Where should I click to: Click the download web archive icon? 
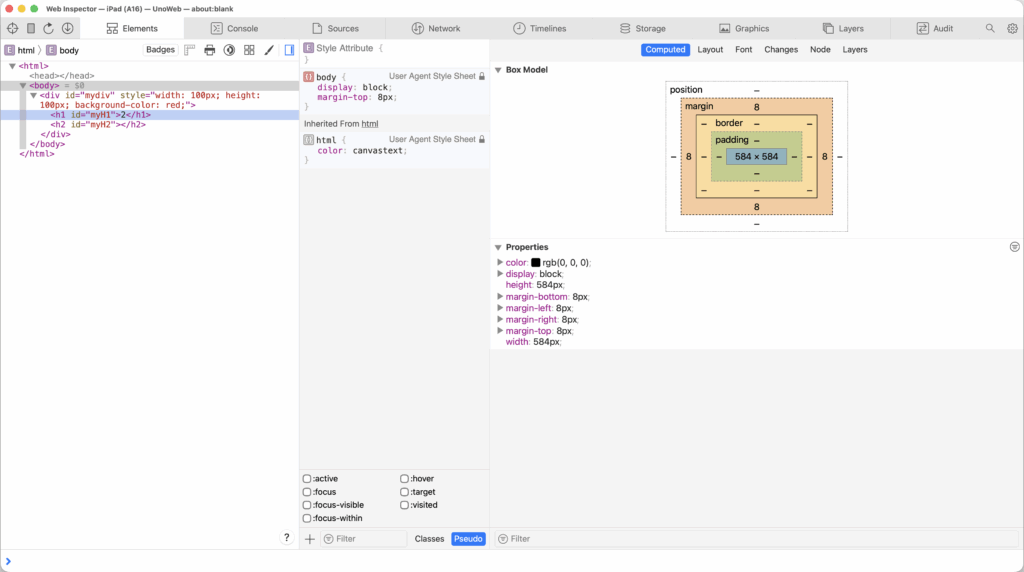[x=67, y=29]
